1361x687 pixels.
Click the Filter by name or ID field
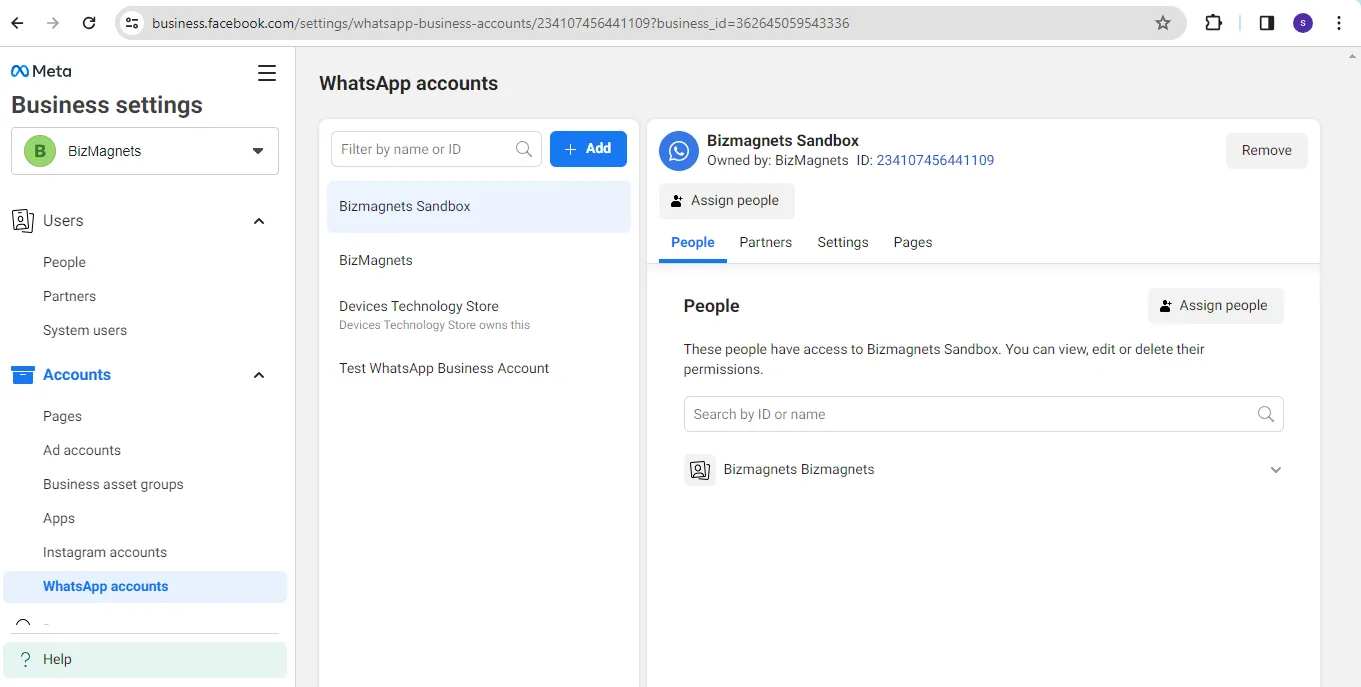point(436,149)
